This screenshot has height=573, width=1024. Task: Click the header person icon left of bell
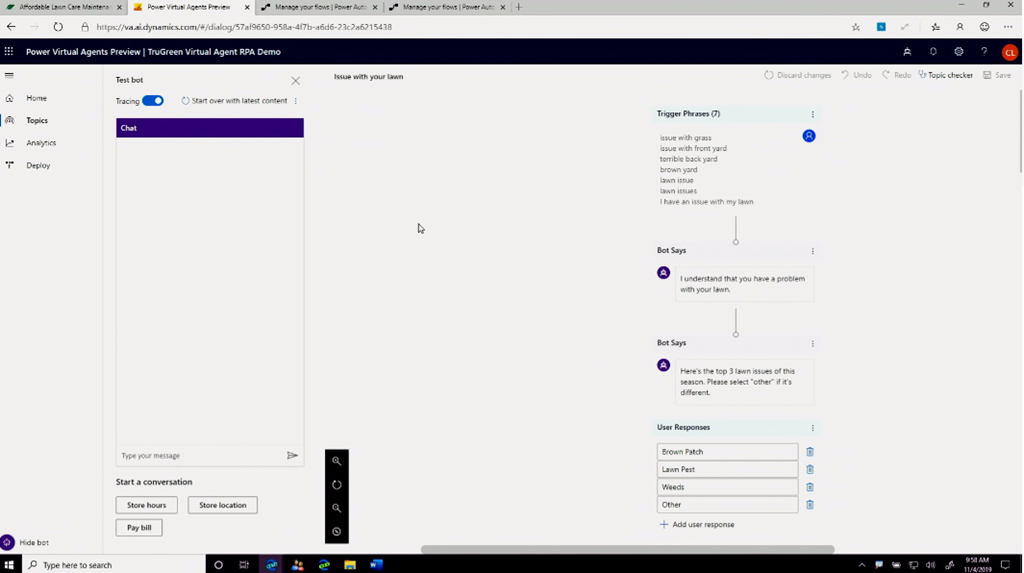click(x=907, y=52)
